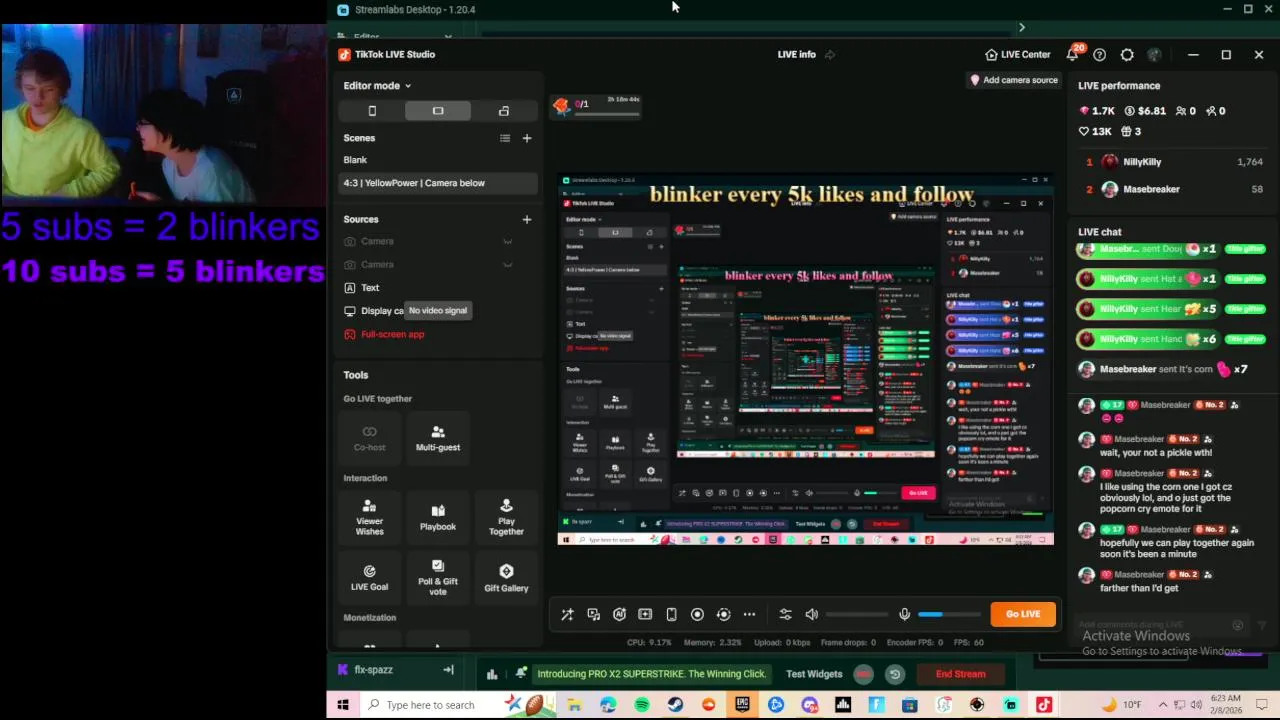Mute the microphone icon
1280x720 pixels.
pyautogui.click(x=904, y=614)
